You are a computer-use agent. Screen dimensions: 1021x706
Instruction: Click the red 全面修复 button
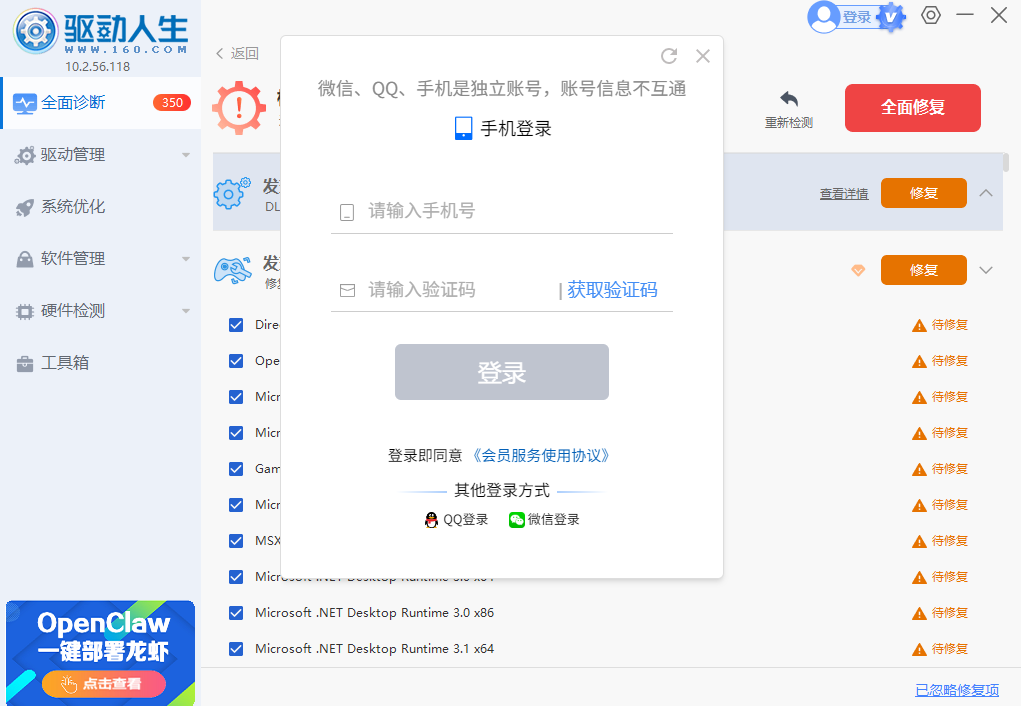pyautogui.click(x=912, y=107)
